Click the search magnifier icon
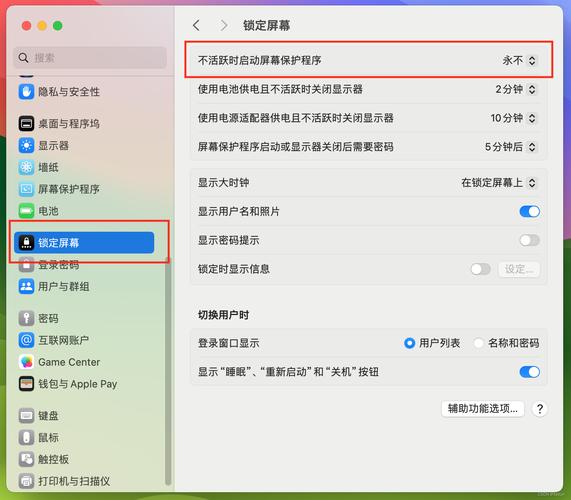Viewport: 571px width, 500px height. click(23, 58)
